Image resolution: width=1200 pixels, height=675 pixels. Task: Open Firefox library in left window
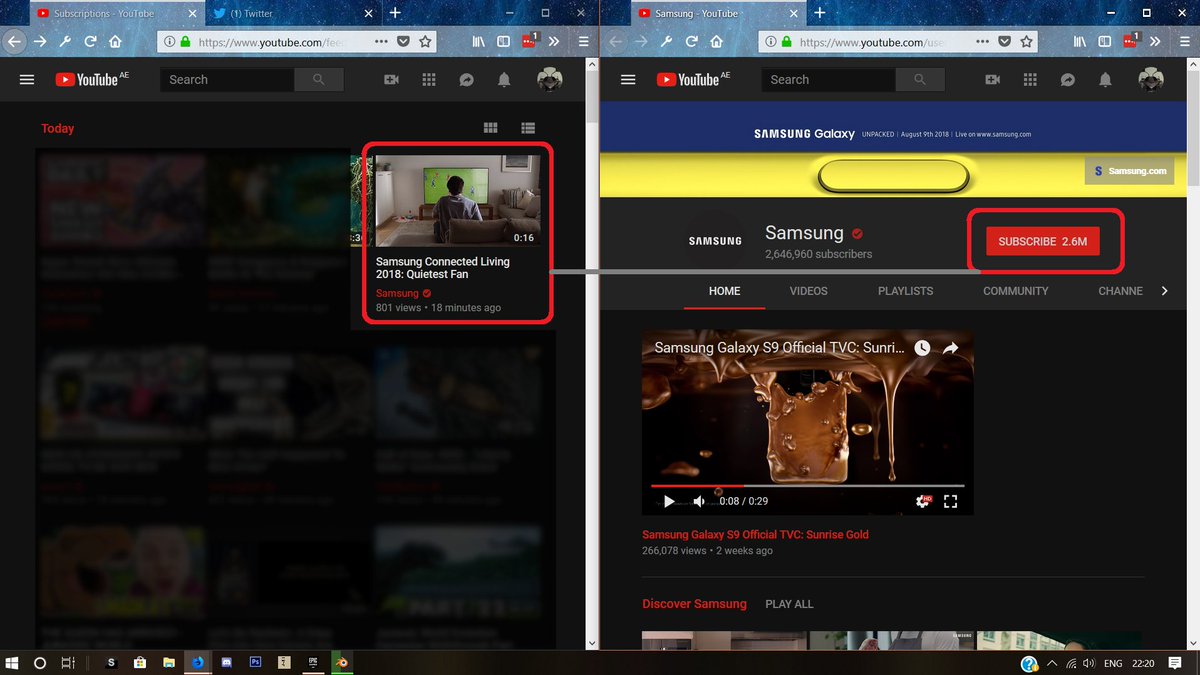pyautogui.click(x=479, y=42)
